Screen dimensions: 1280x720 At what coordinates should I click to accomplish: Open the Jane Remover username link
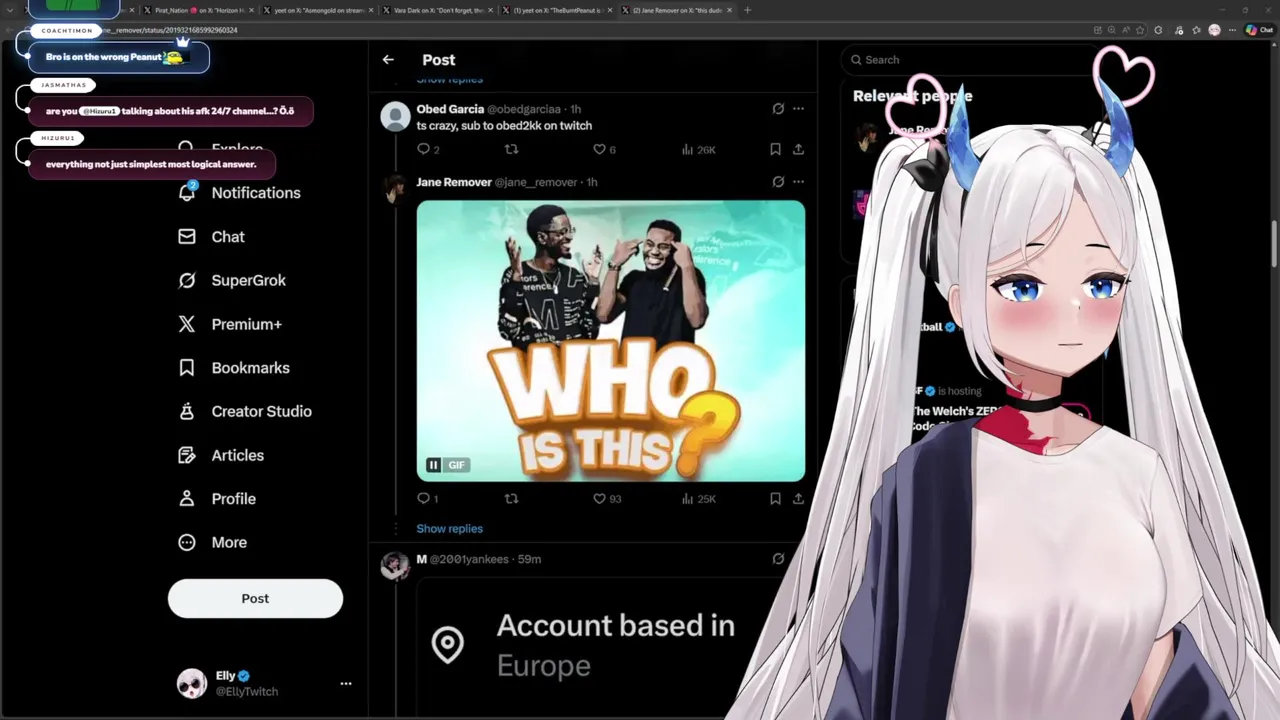[x=454, y=182]
